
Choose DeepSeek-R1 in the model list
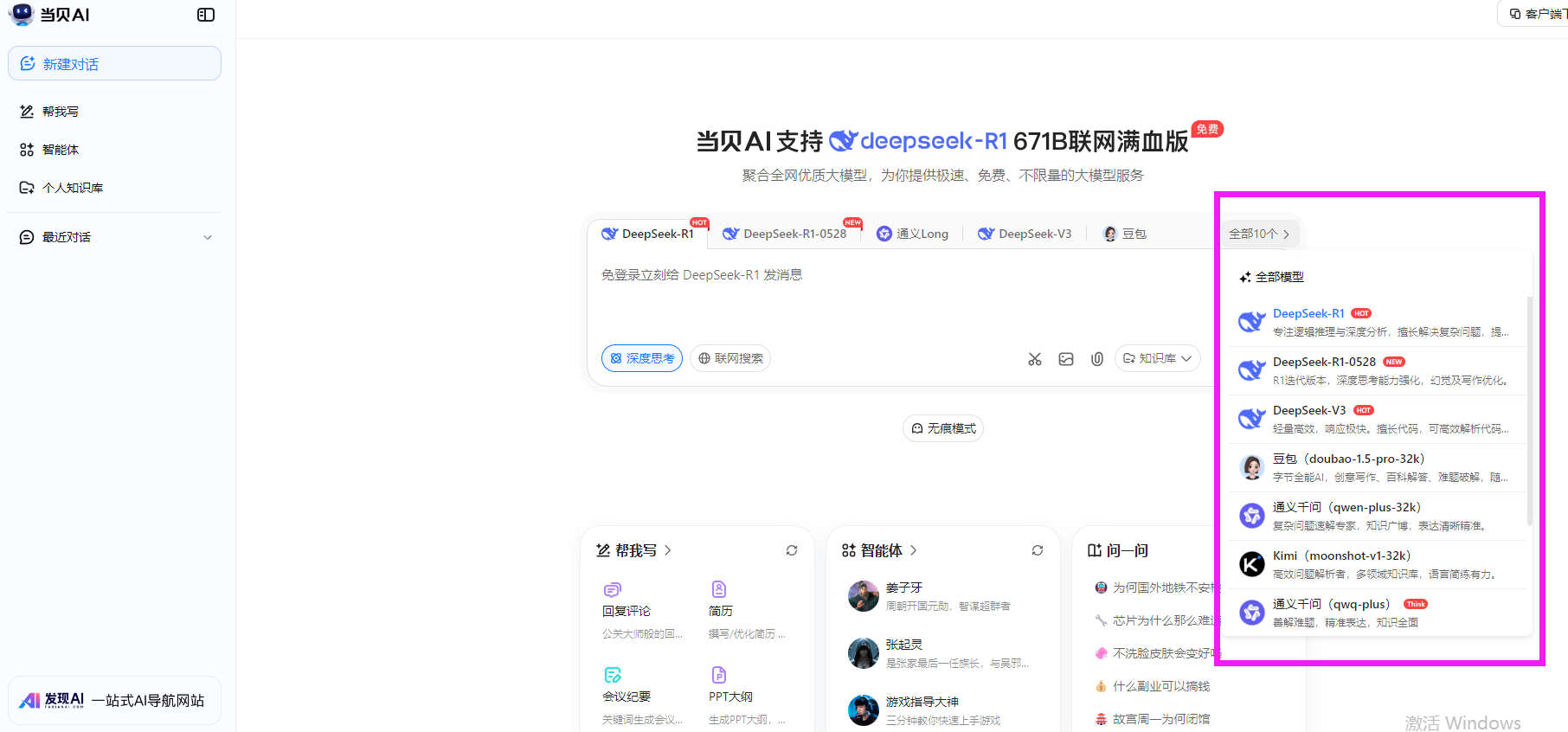1378,322
